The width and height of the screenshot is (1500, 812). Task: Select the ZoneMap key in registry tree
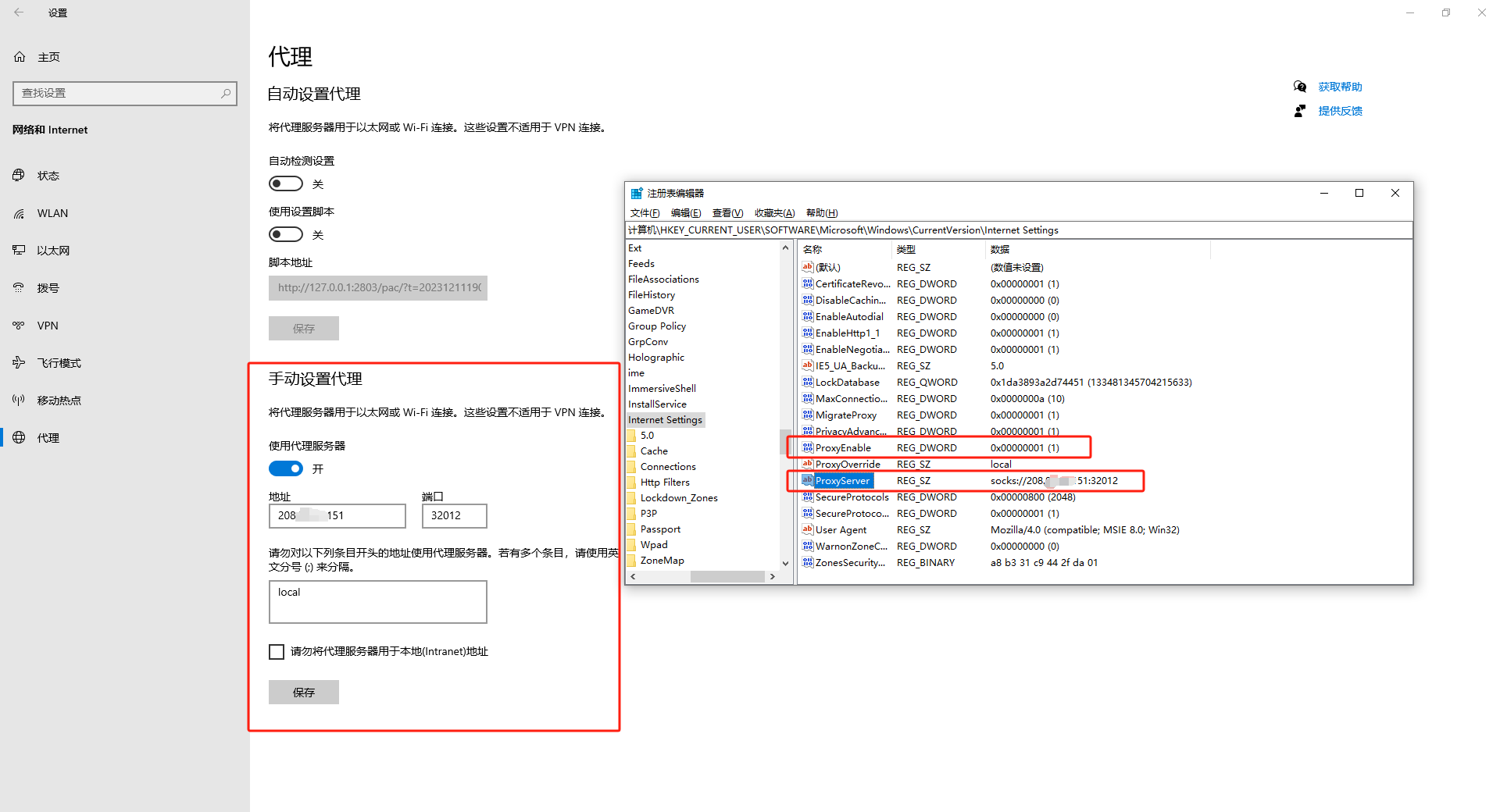(x=662, y=561)
